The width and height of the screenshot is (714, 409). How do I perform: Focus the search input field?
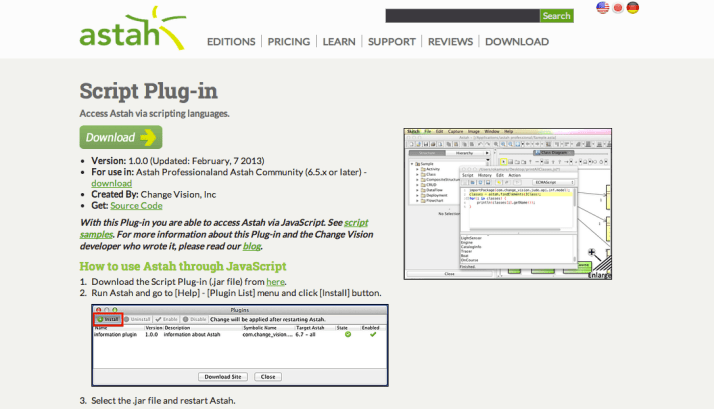[x=462, y=16]
